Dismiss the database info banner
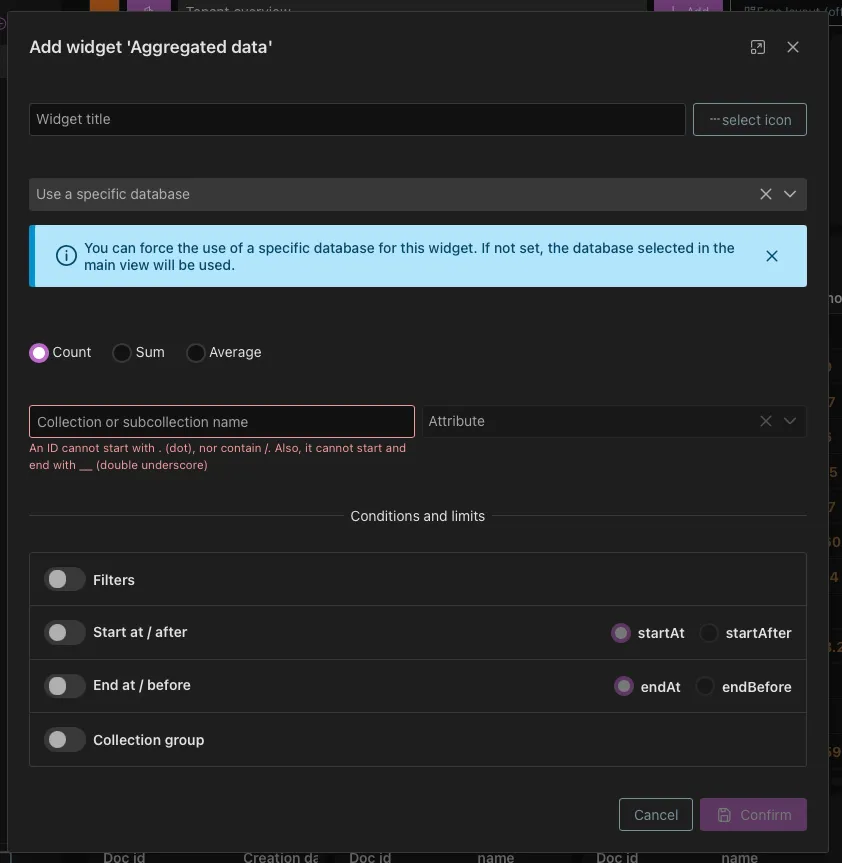The image size is (842, 863). pos(772,255)
